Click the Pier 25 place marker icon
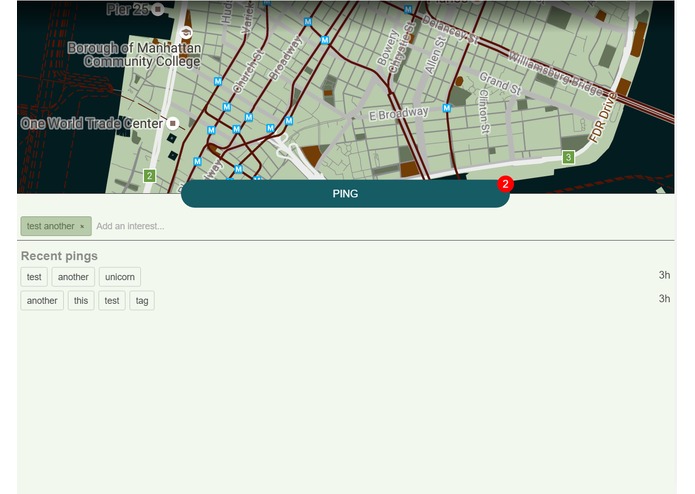Viewport: 695px width, 494px height. click(157, 9)
